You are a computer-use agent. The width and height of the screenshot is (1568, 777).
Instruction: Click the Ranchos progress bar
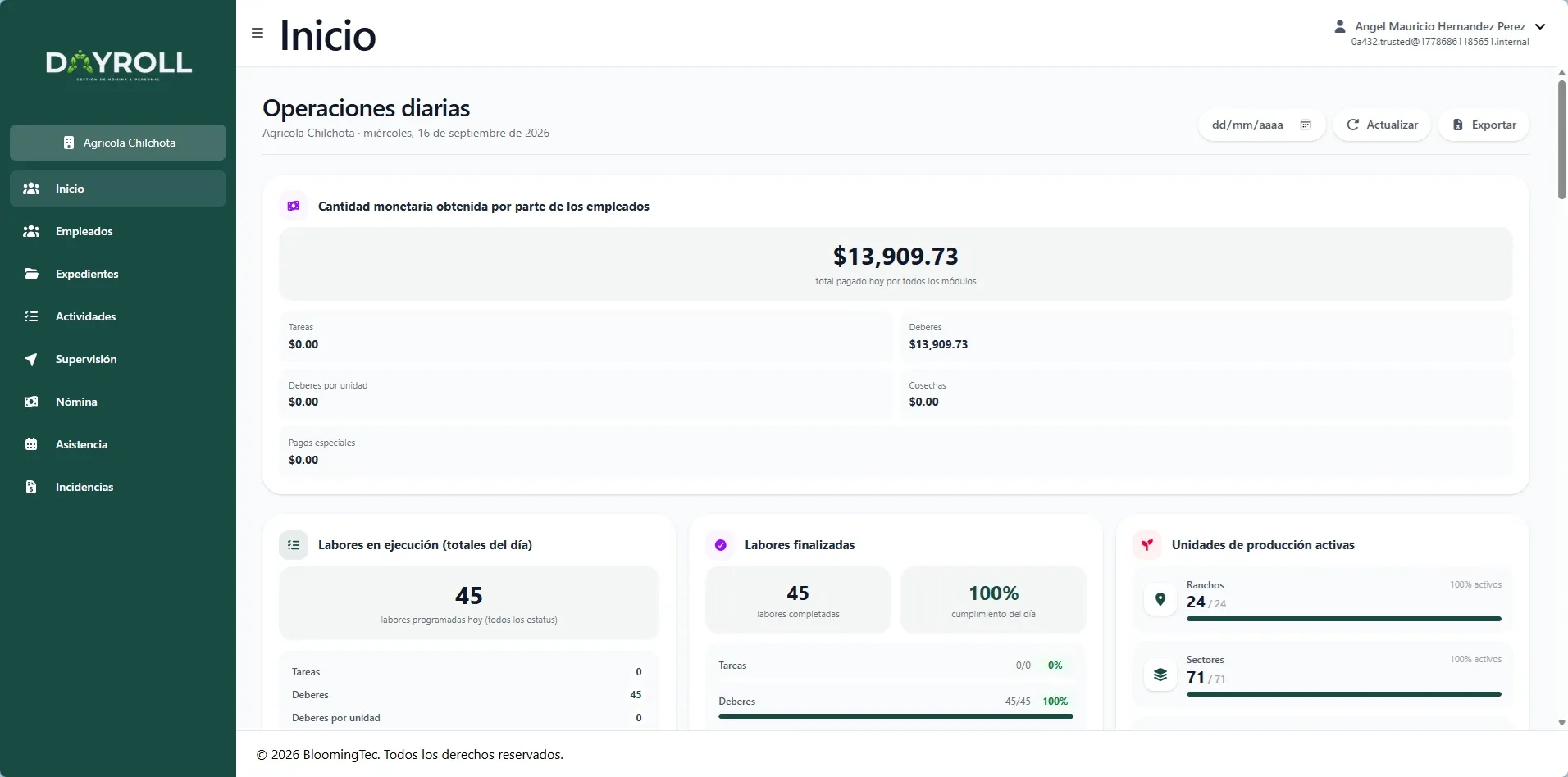click(x=1343, y=619)
